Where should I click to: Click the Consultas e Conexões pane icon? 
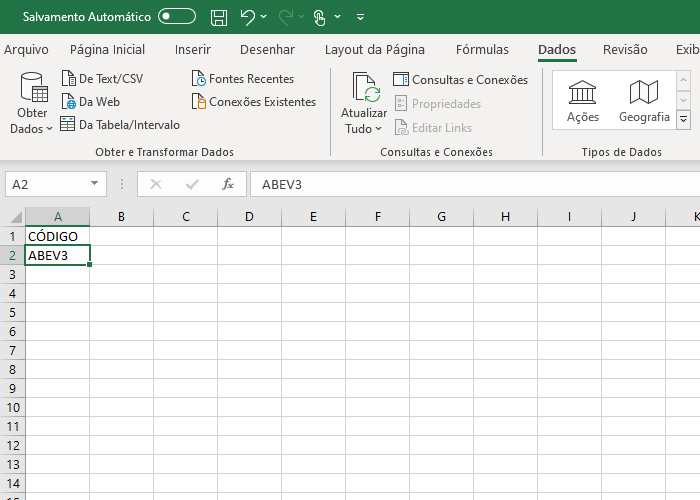[400, 79]
